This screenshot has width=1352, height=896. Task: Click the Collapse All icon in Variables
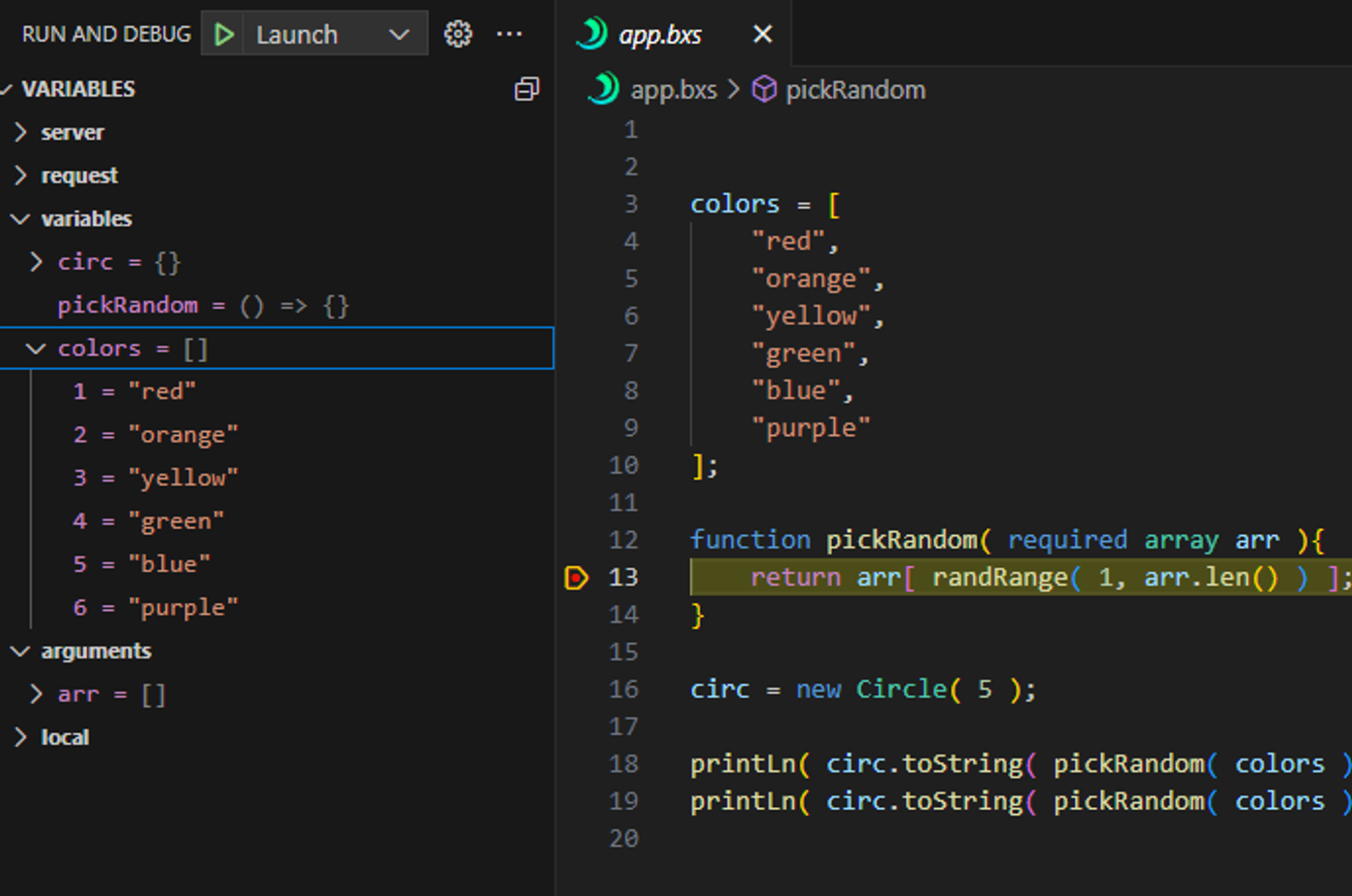(x=527, y=89)
